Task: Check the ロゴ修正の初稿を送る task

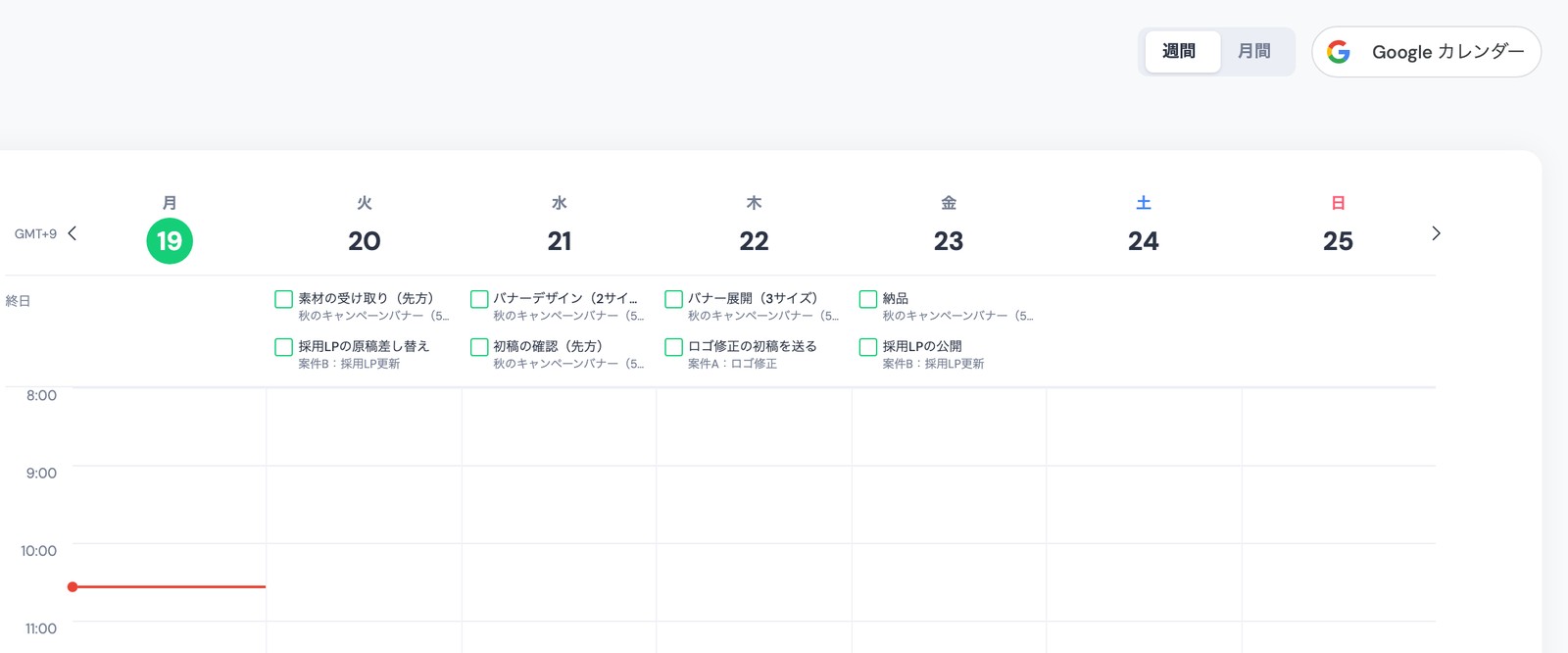Action: 673,347
